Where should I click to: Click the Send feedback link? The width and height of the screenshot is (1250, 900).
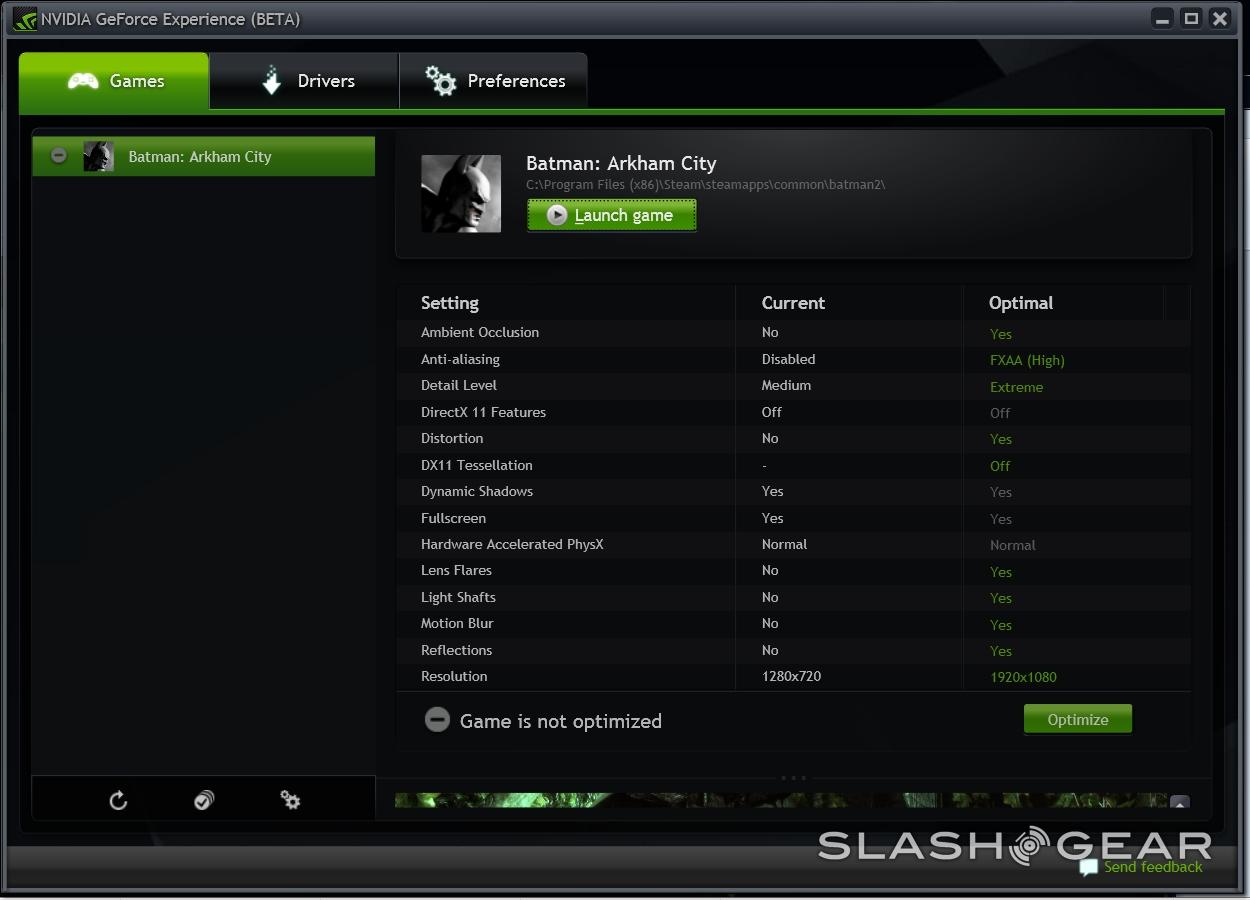(1153, 867)
